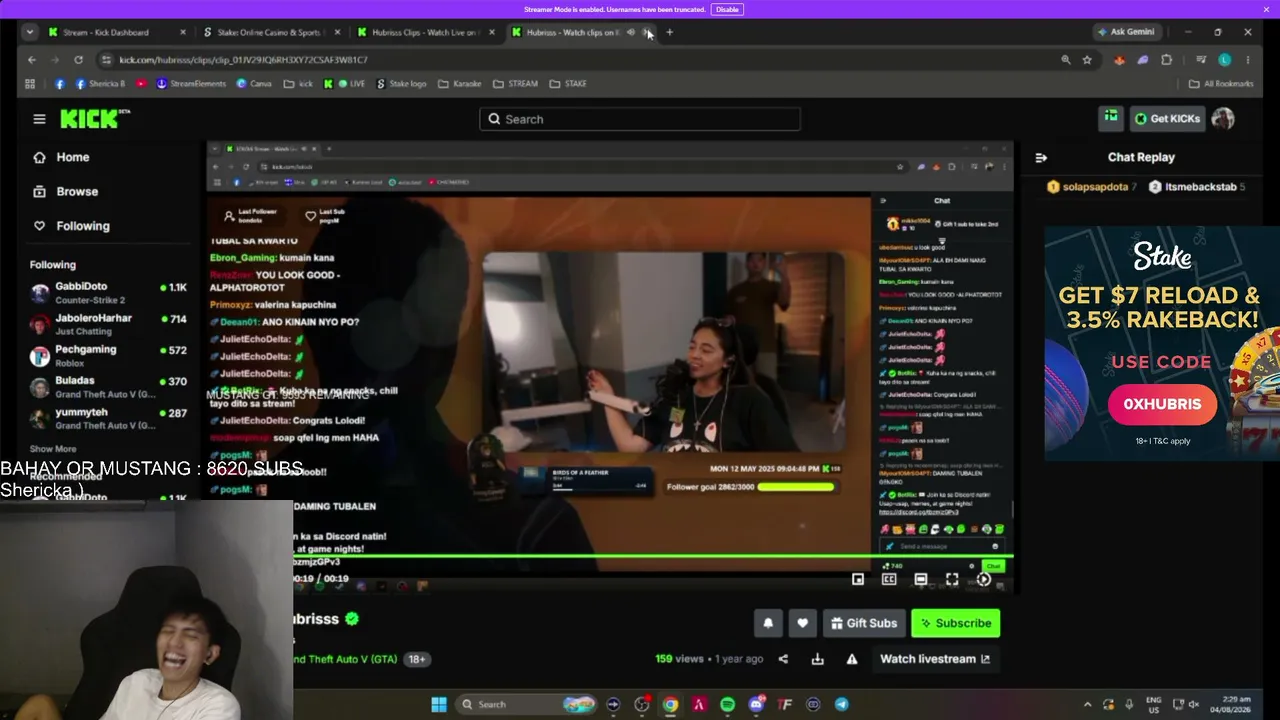This screenshot has height=720, width=1280.
Task: Reload the page in Chrome
Action: point(78,60)
